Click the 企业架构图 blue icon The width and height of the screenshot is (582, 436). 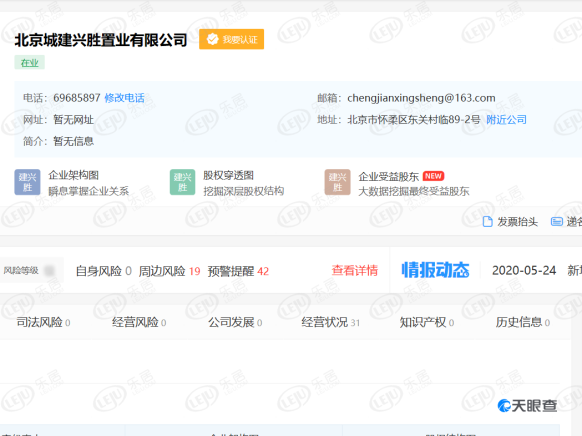click(27, 182)
